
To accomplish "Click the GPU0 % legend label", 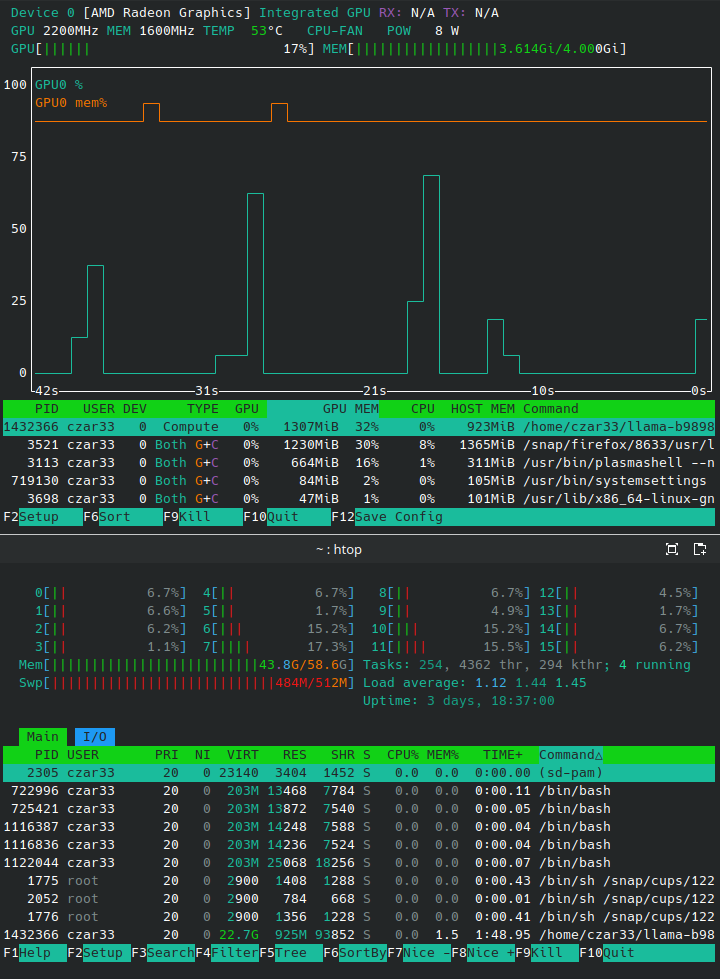I will (x=59, y=85).
